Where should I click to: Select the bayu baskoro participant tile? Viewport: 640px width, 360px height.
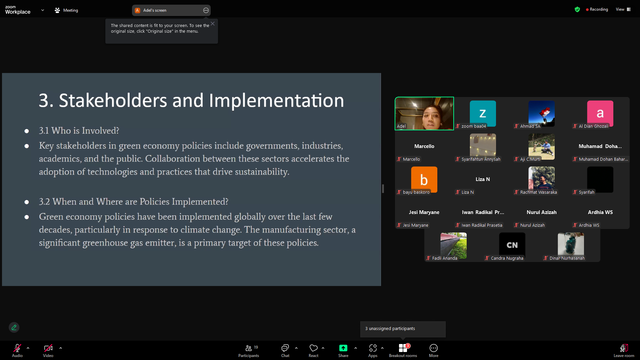424,180
